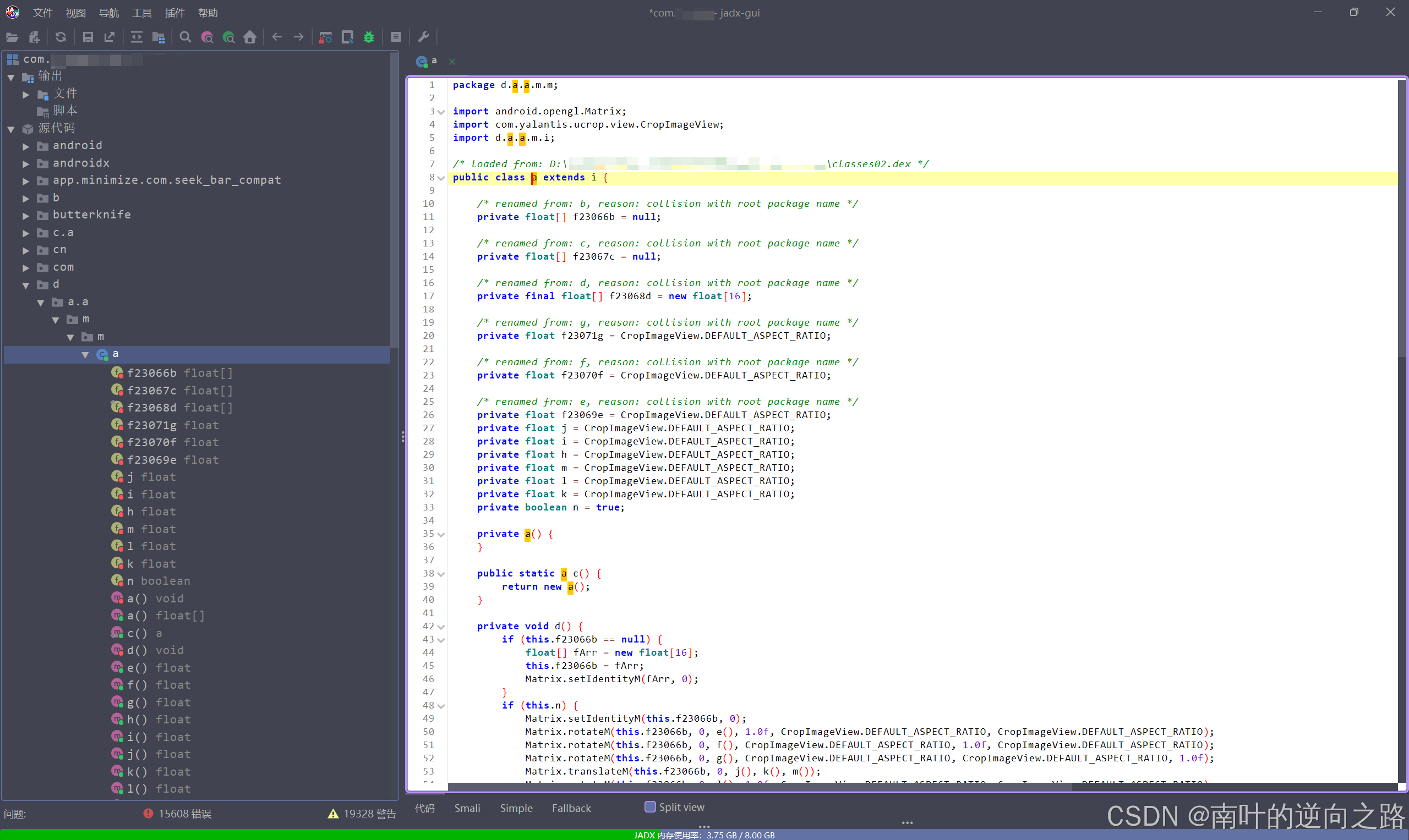The image size is (1409, 840).
Task: Open the class search icon
Action: (207, 37)
